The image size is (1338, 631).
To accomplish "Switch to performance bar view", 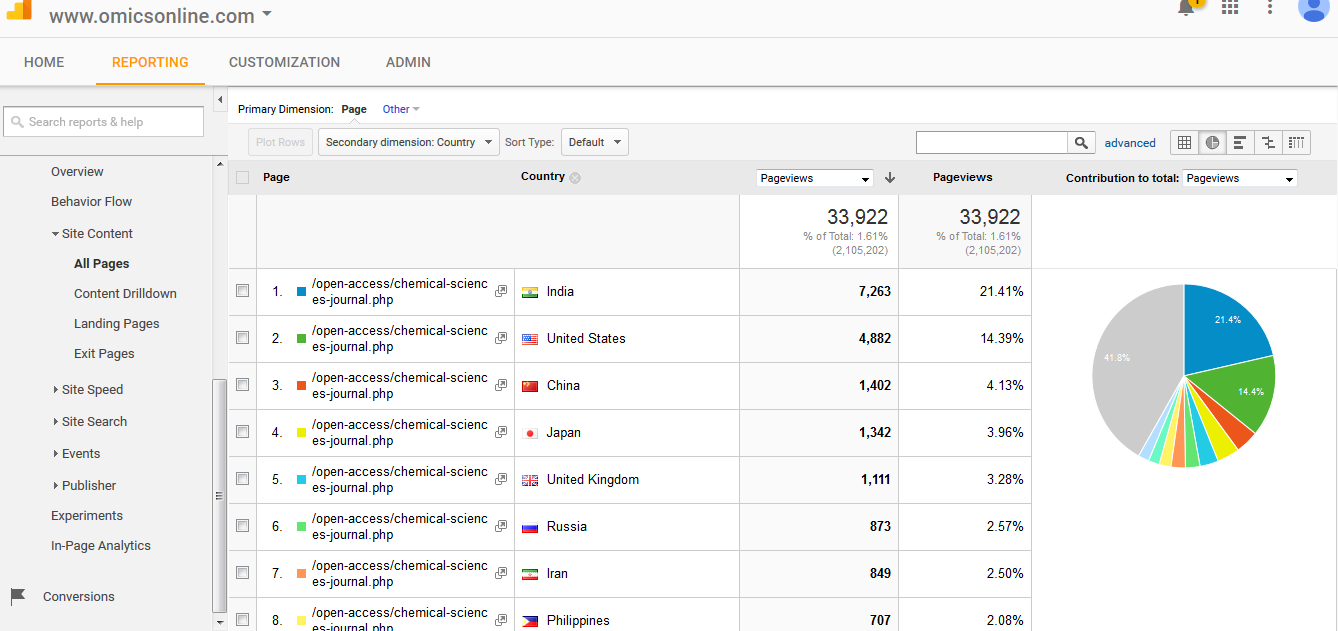I will 1240,142.
